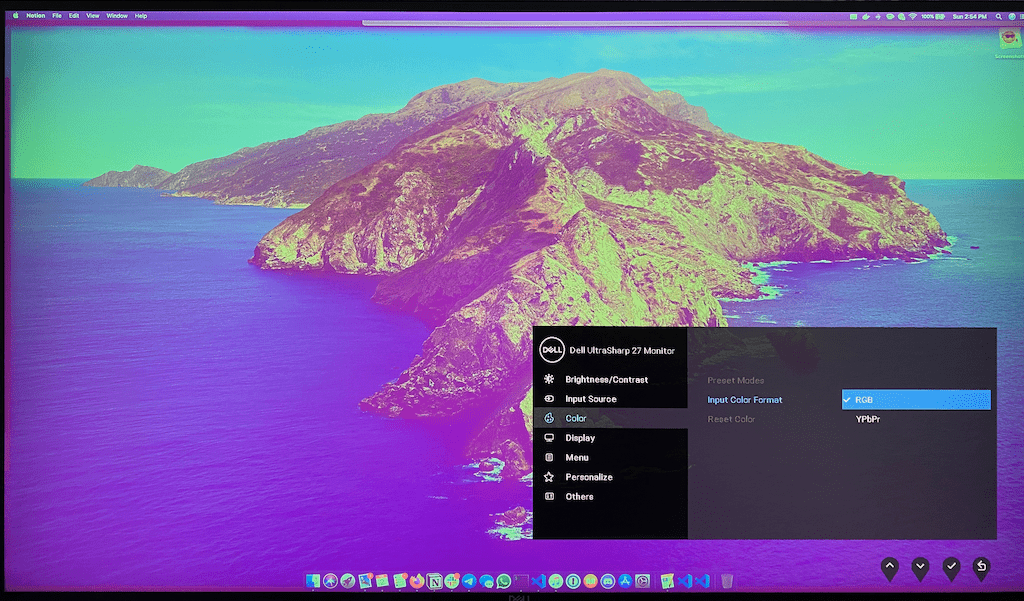
Task: Select the RGB input color format option
Action: (915, 400)
